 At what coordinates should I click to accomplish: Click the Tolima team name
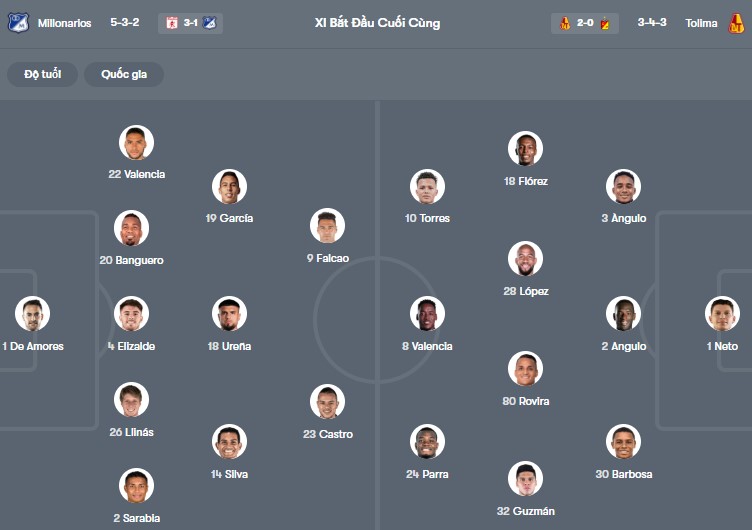tap(701, 23)
